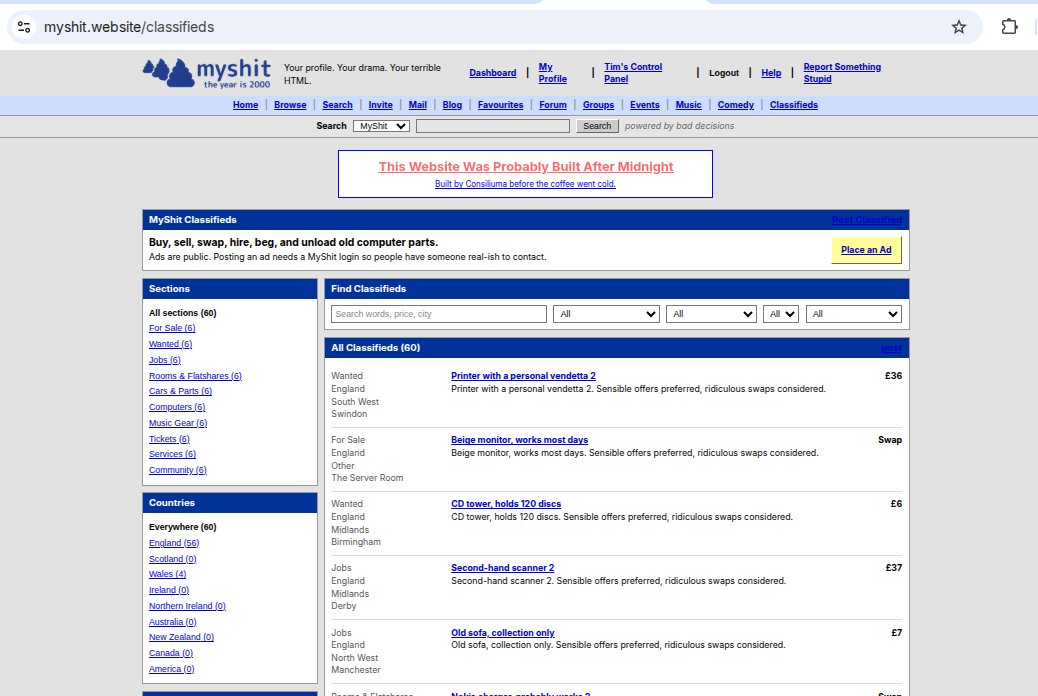
Task: Open the Help link
Action: click(771, 73)
